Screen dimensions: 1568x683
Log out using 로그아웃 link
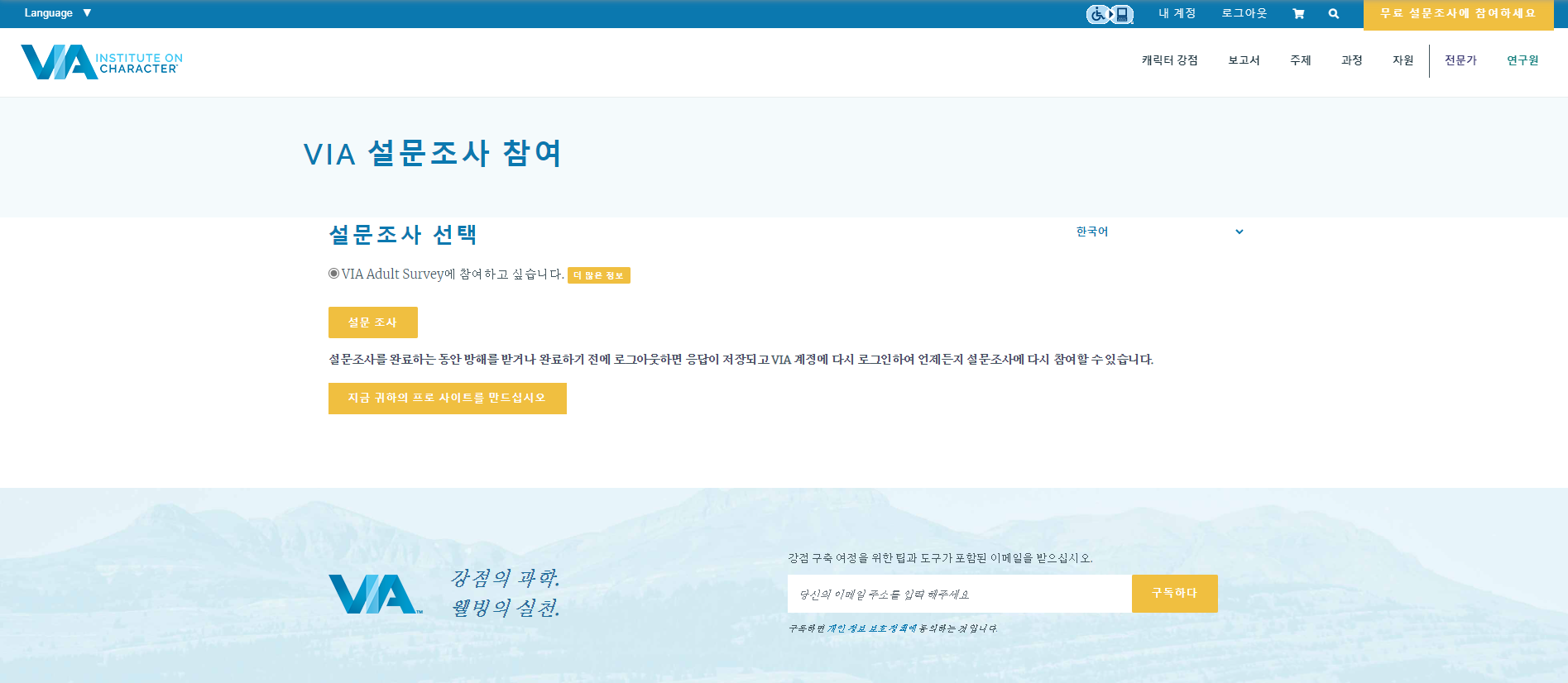point(1244,13)
